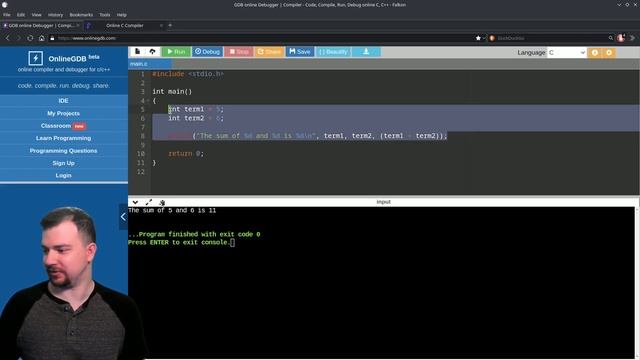Close the Online C Compiler tab
The width and height of the screenshot is (640, 360).
161,25
